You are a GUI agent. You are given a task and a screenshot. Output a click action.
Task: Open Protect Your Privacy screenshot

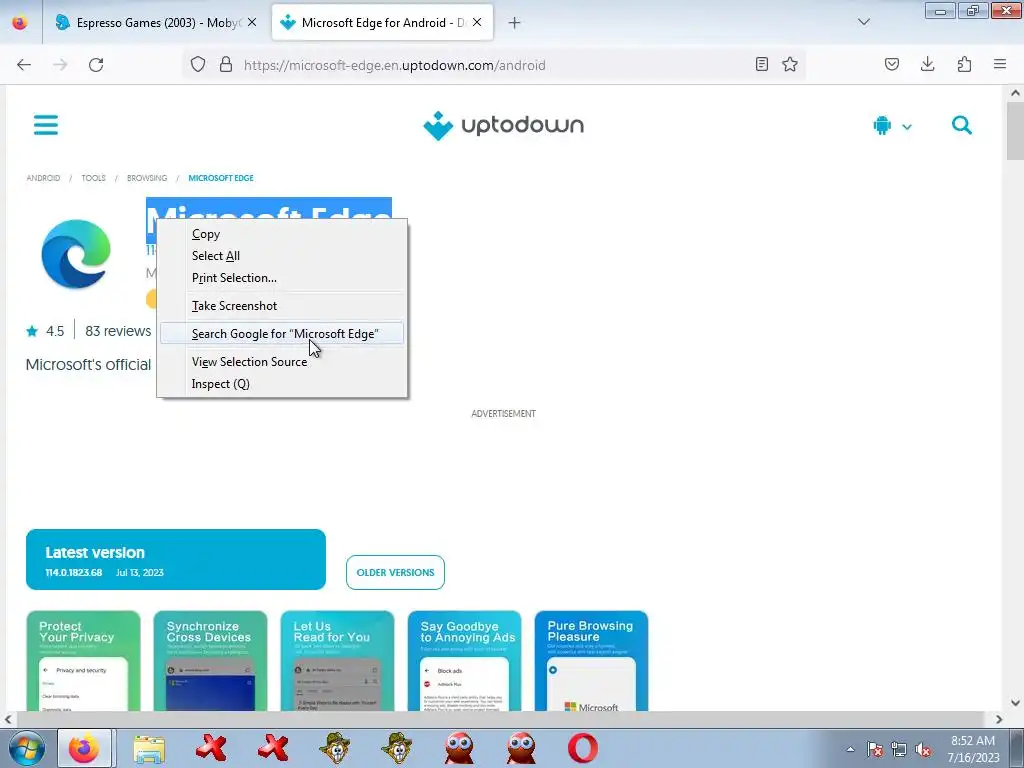click(84, 661)
